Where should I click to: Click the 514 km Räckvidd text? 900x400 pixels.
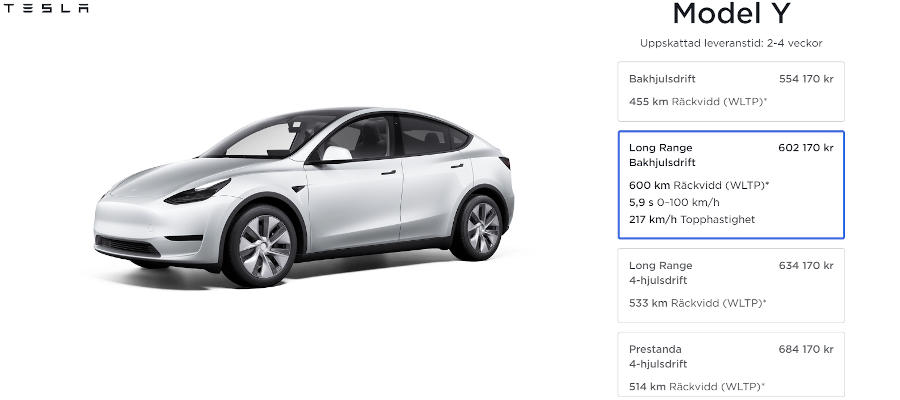(697, 387)
